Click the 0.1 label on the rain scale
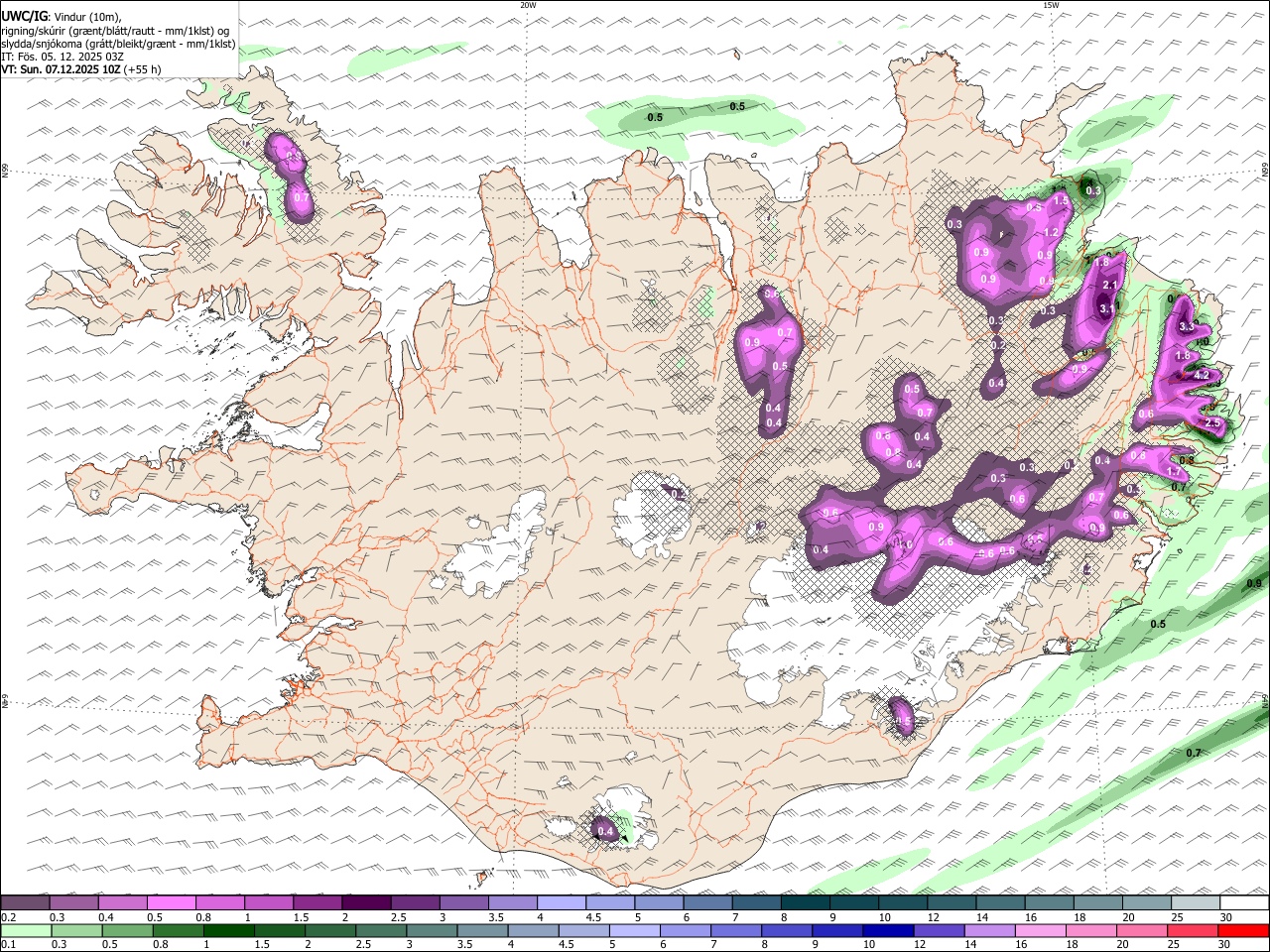The height and width of the screenshot is (952, 1270). point(10,945)
